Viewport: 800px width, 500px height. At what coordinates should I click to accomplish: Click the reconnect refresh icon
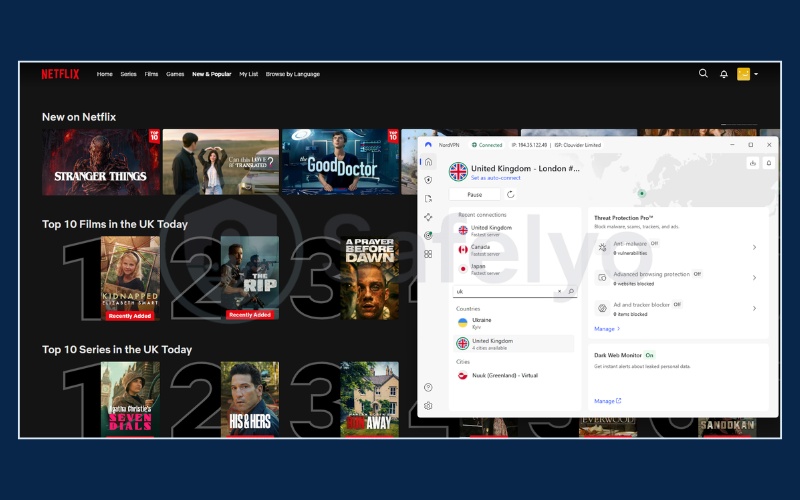pos(510,194)
